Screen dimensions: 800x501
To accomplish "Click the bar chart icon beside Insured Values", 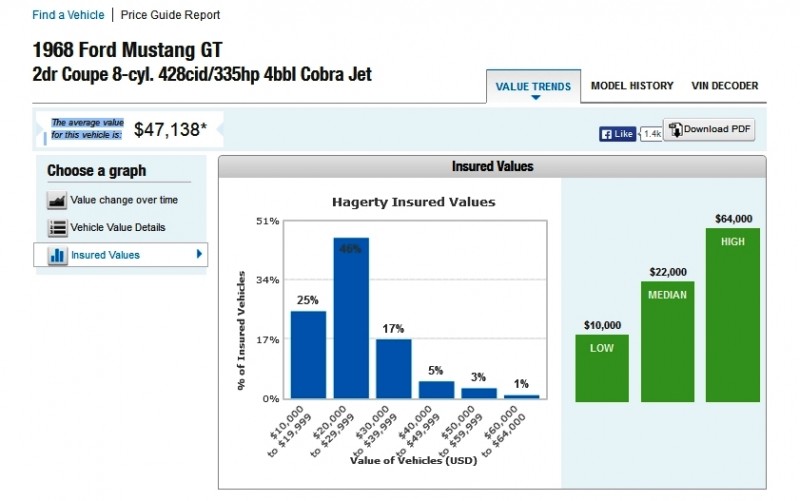I will (x=57, y=255).
